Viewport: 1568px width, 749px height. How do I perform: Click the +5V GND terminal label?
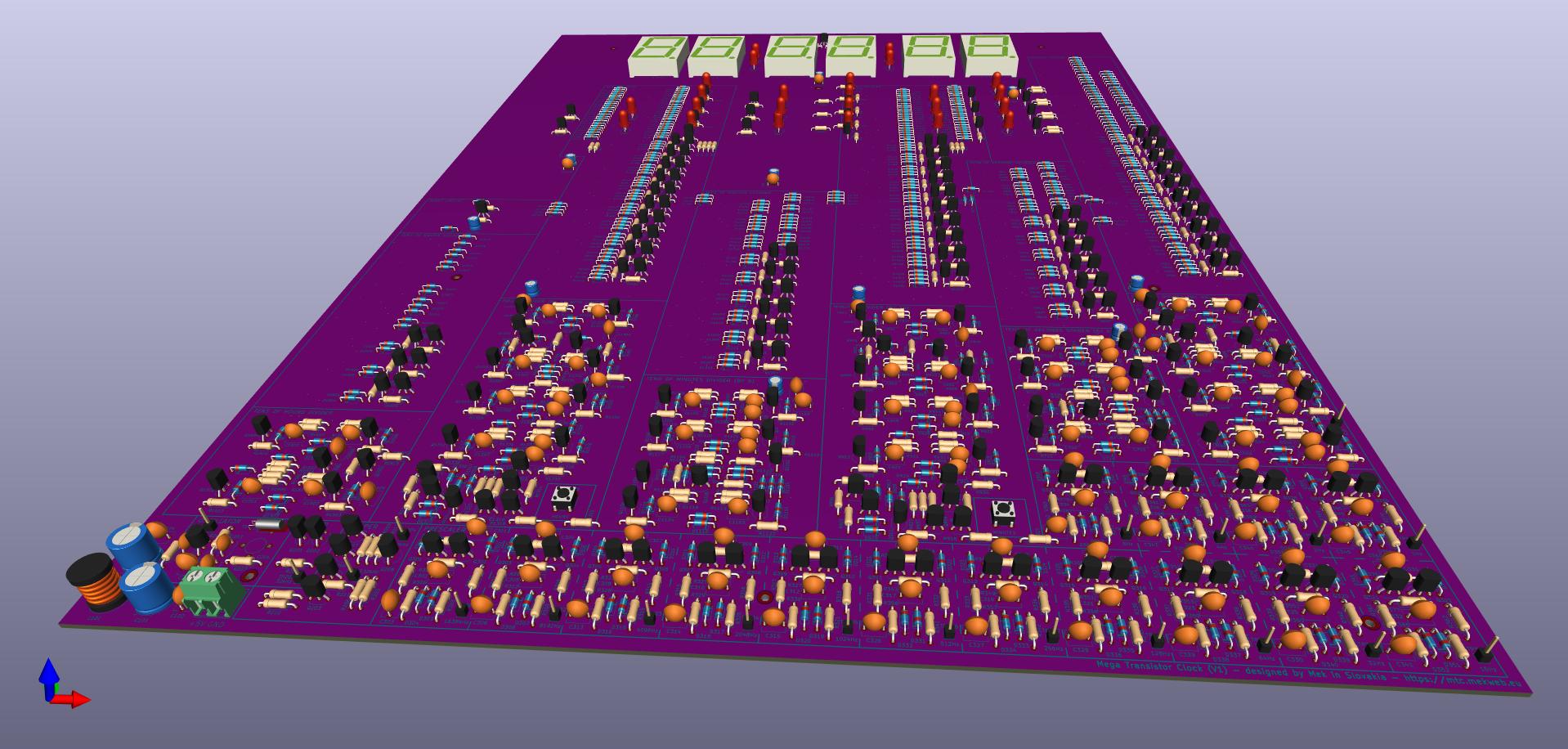[206, 626]
